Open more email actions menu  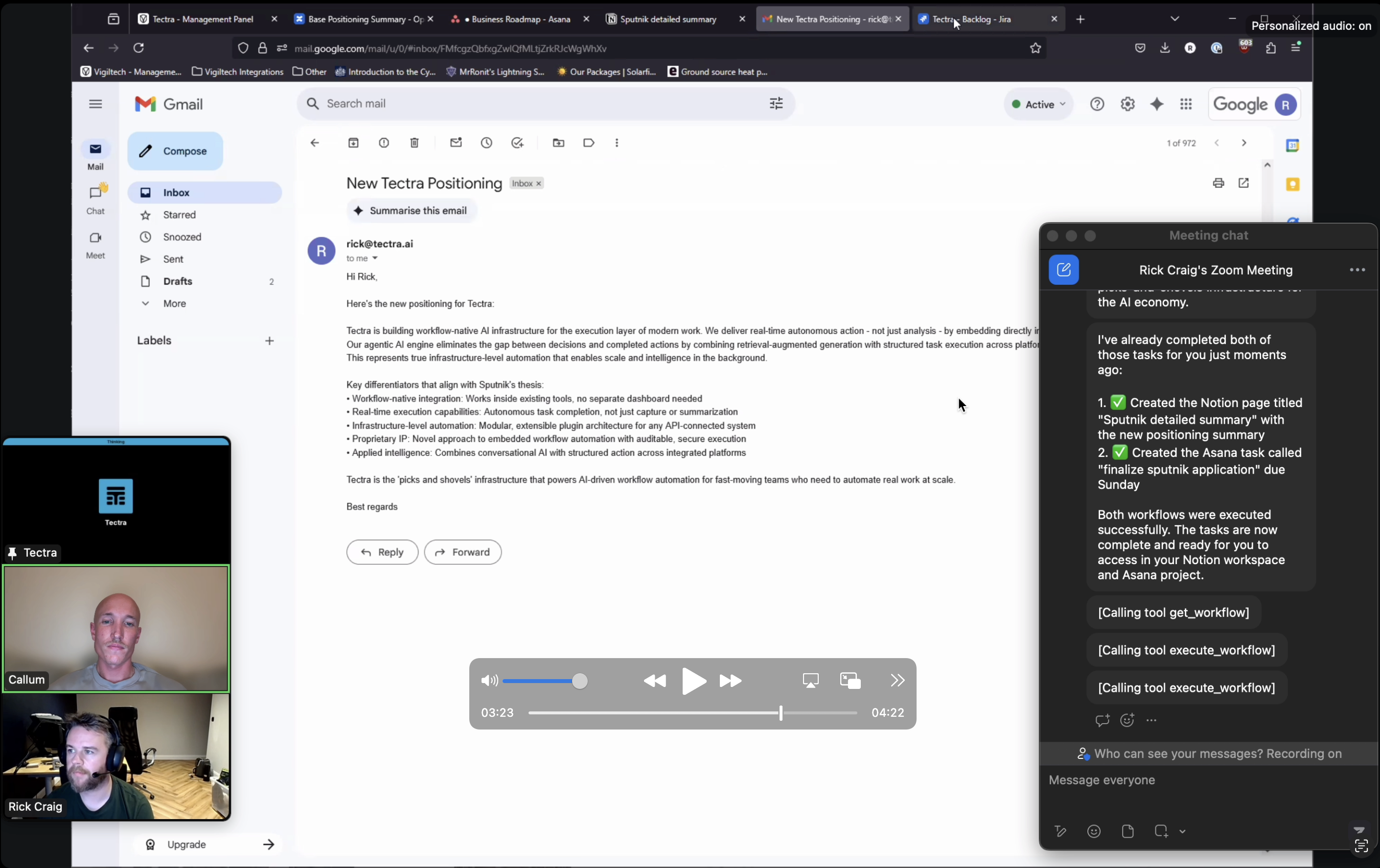coord(617,143)
